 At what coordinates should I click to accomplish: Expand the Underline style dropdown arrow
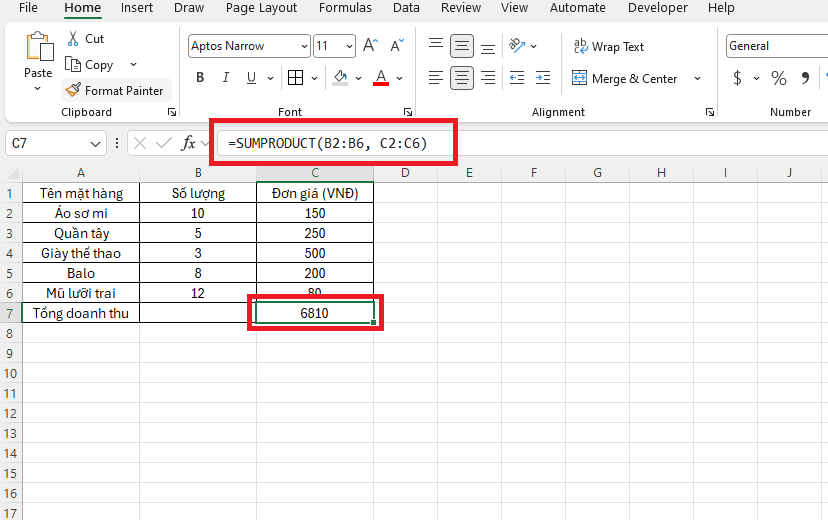(270, 78)
